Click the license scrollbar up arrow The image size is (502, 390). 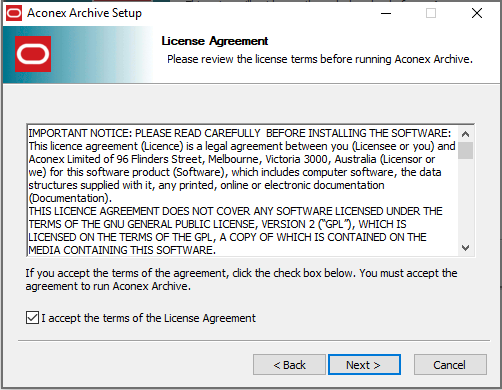tap(466, 134)
